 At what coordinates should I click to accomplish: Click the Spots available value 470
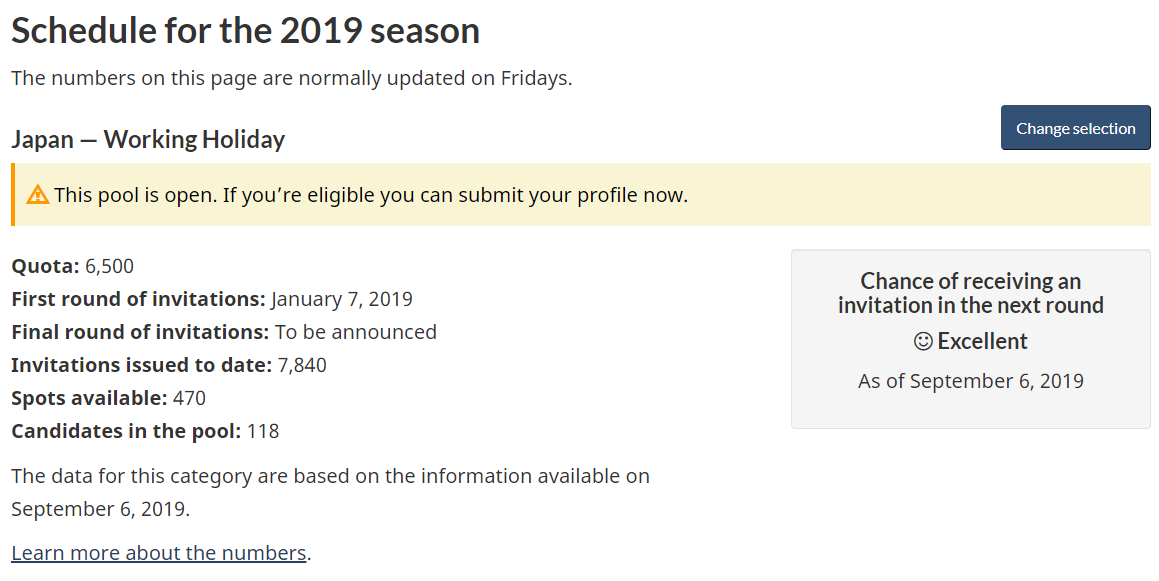[x=189, y=398]
